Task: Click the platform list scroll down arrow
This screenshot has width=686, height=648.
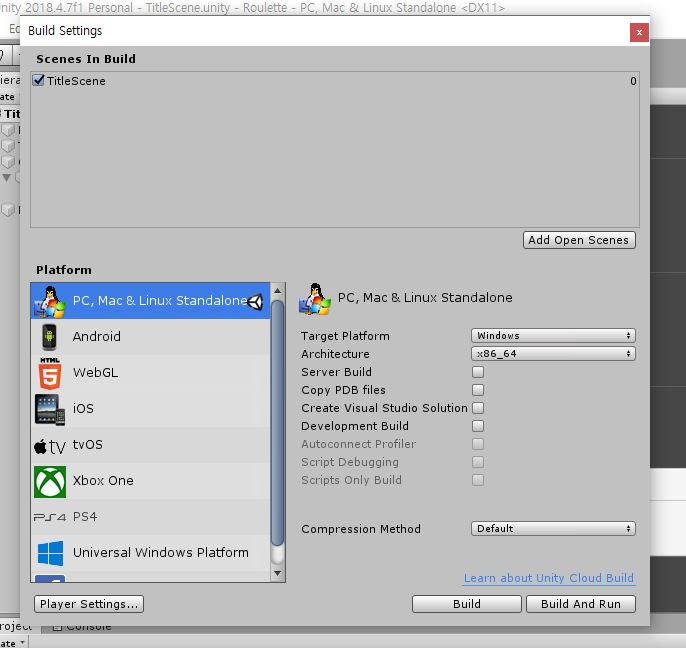Action: click(277, 573)
